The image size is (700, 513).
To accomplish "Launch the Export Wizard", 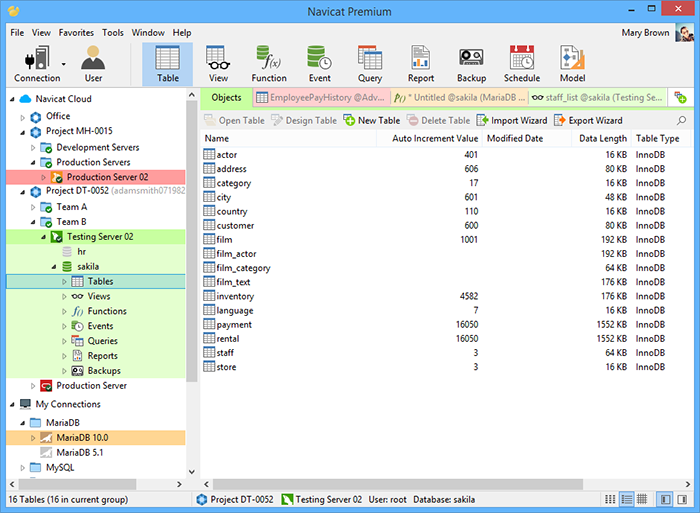I will pos(588,121).
